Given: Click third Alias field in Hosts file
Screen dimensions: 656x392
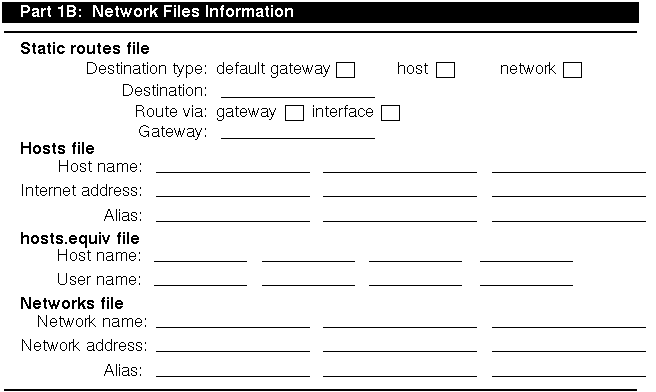Looking at the screenshot, I should (569, 215).
